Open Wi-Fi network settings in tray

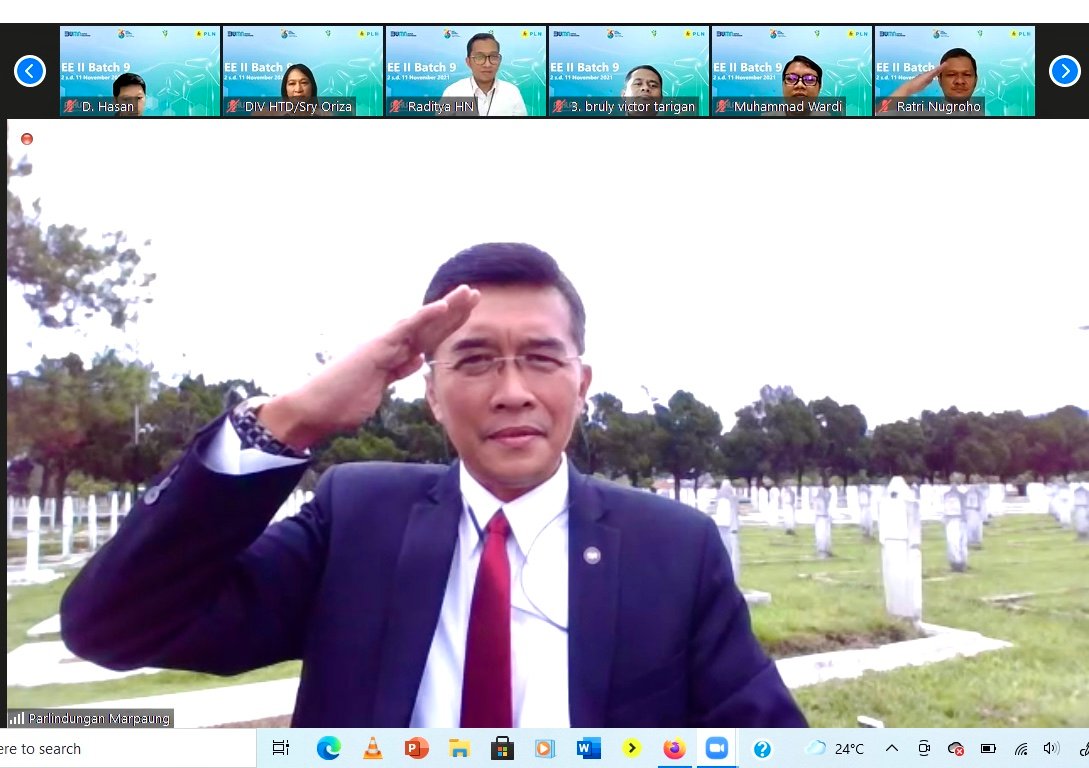(x=1020, y=748)
